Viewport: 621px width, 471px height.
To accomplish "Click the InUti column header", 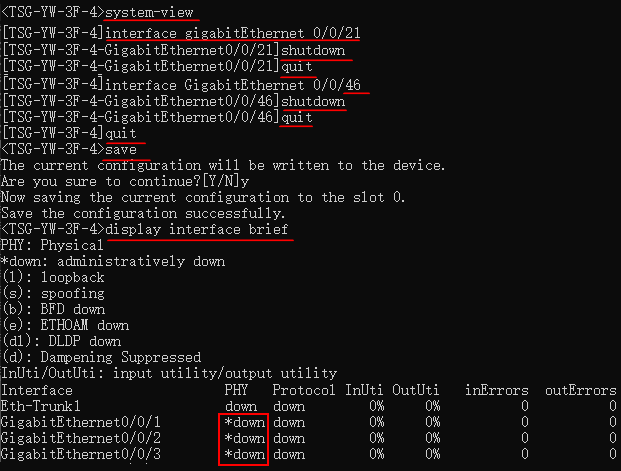I will click(x=364, y=390).
